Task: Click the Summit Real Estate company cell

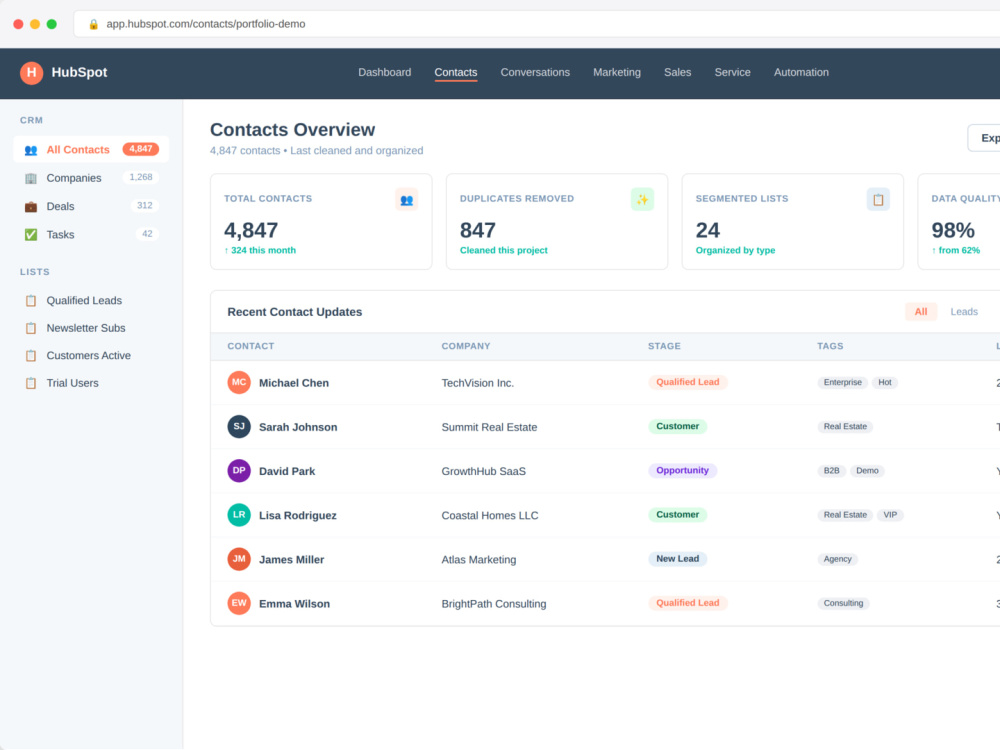Action: [489, 427]
